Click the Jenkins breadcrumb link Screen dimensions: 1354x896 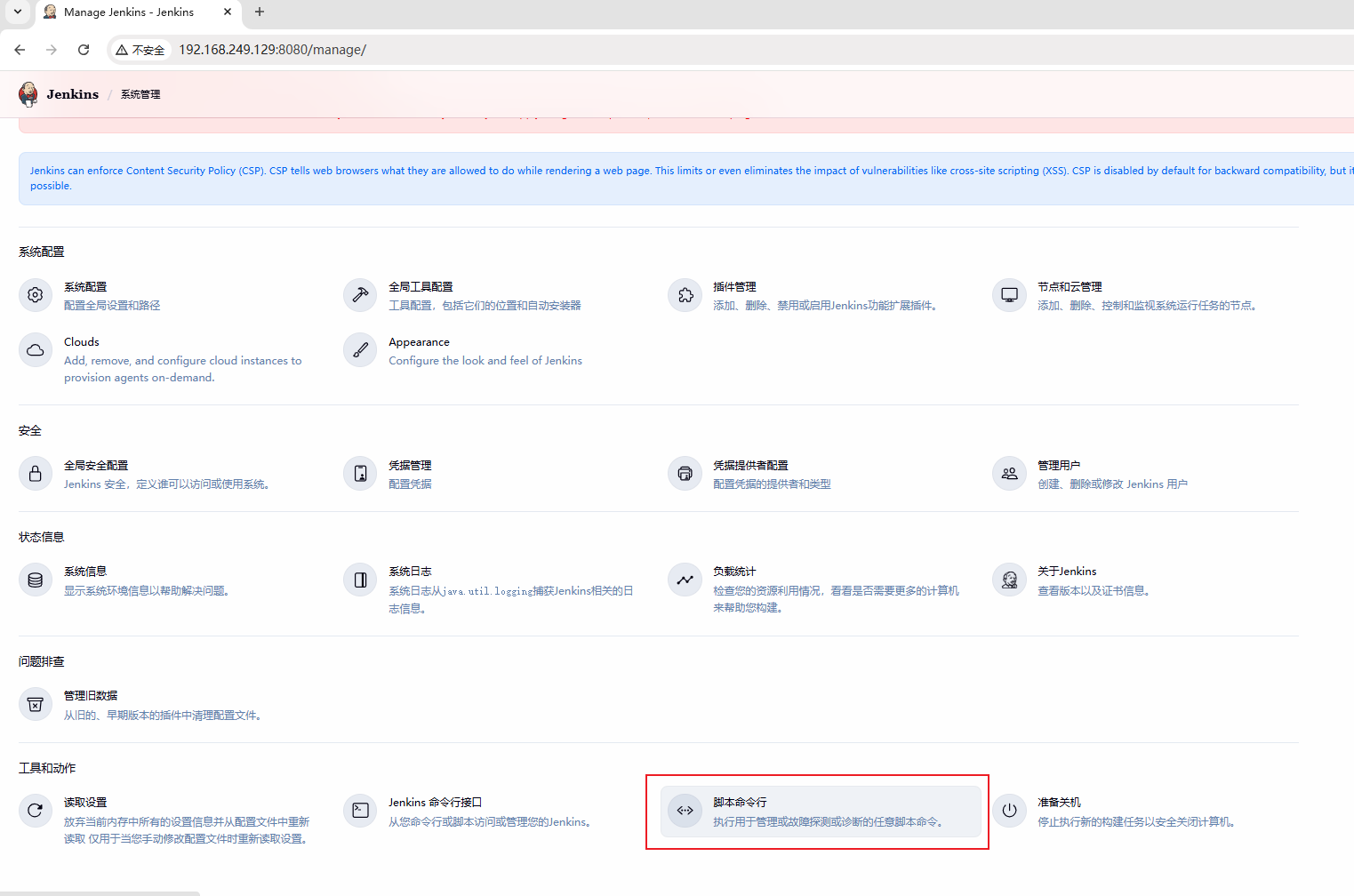(73, 94)
